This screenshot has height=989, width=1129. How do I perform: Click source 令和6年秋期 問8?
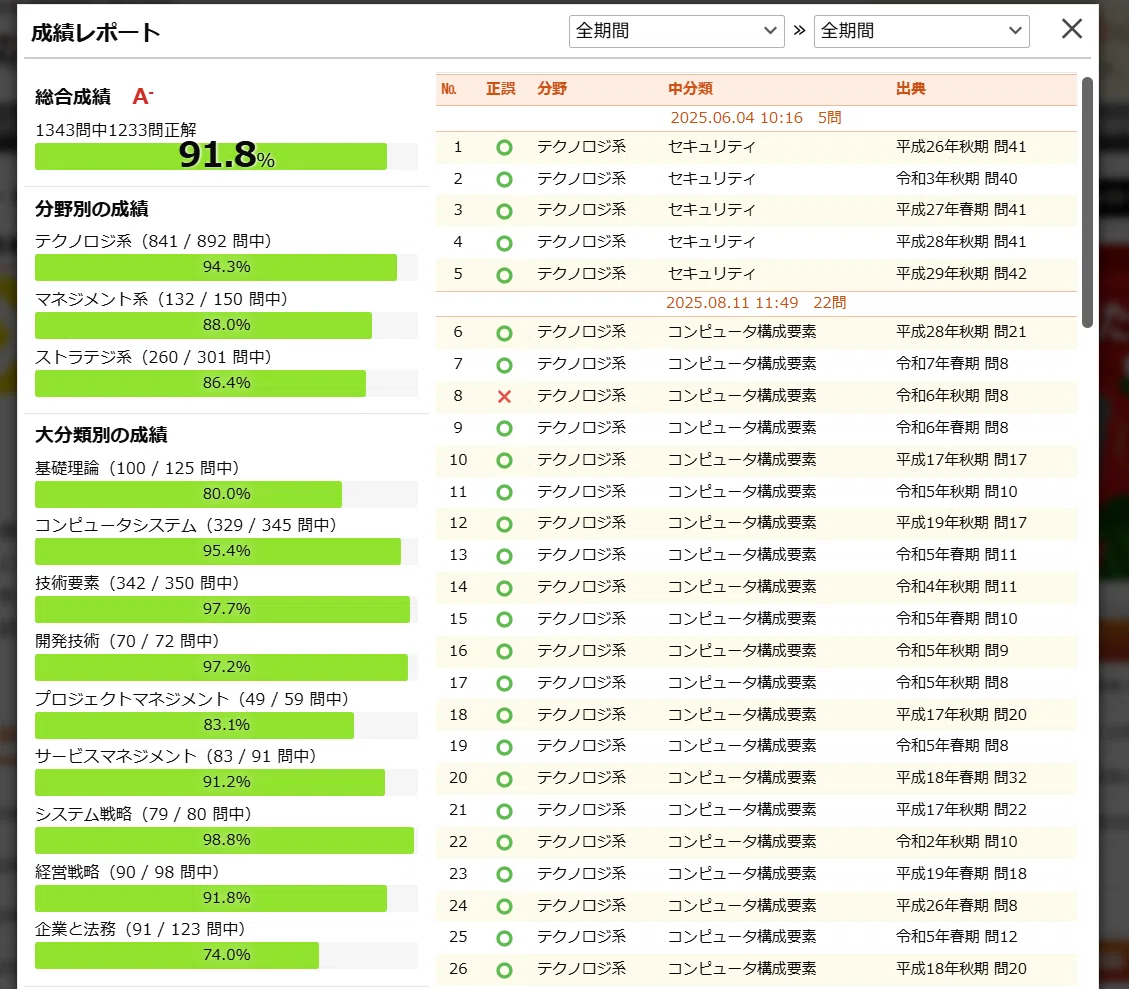coord(952,396)
